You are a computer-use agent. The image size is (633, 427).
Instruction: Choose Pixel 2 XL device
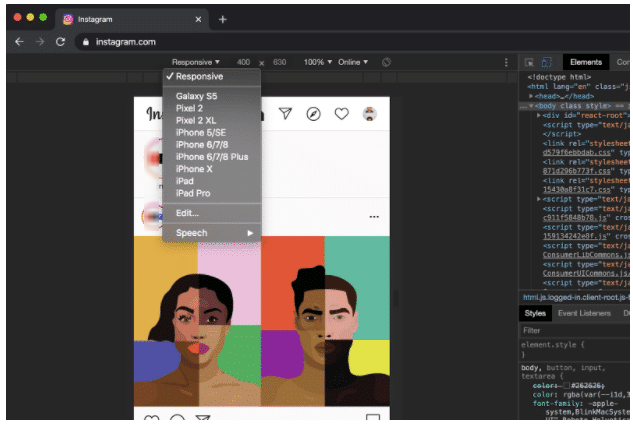click(x=212, y=120)
